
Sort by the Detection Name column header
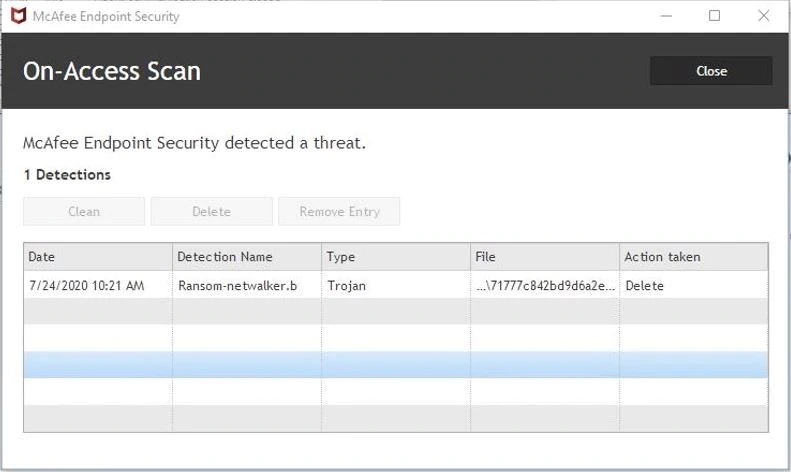[x=247, y=257]
